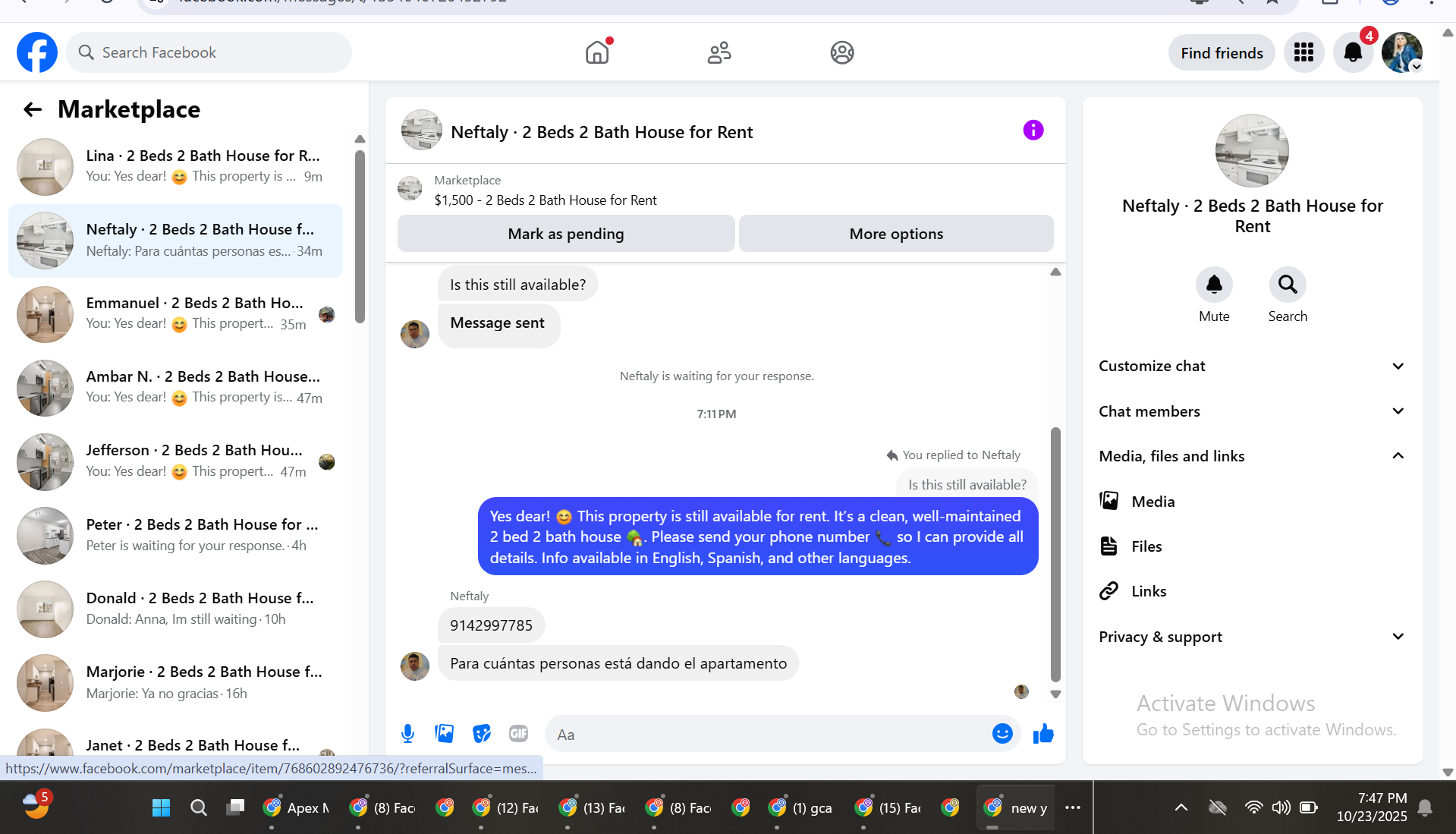Switch to (12) Fac taskbar window

coord(505,807)
